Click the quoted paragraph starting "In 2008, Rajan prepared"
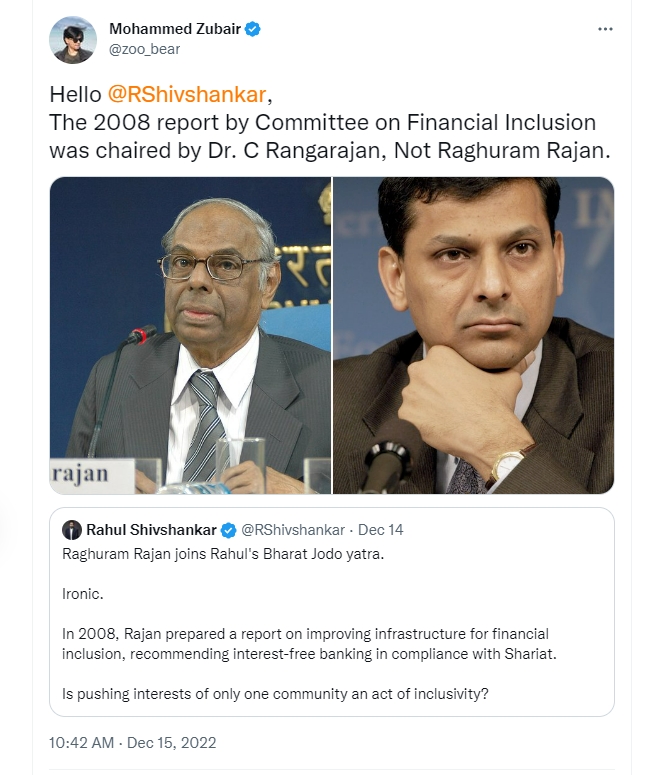The height and width of the screenshot is (775, 661). point(305,643)
